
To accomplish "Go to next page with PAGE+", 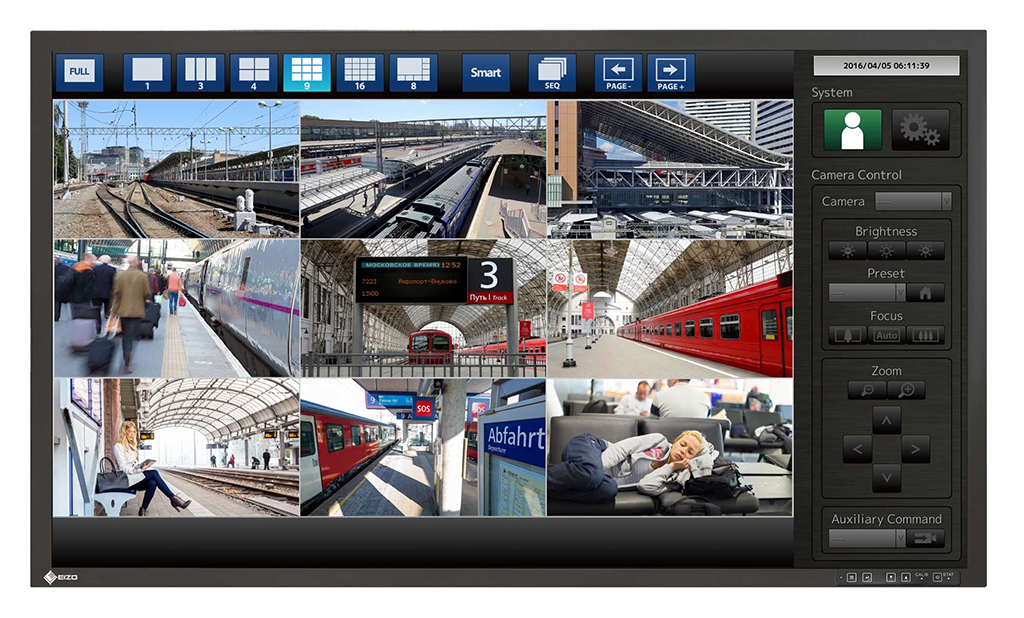I will point(671,72).
